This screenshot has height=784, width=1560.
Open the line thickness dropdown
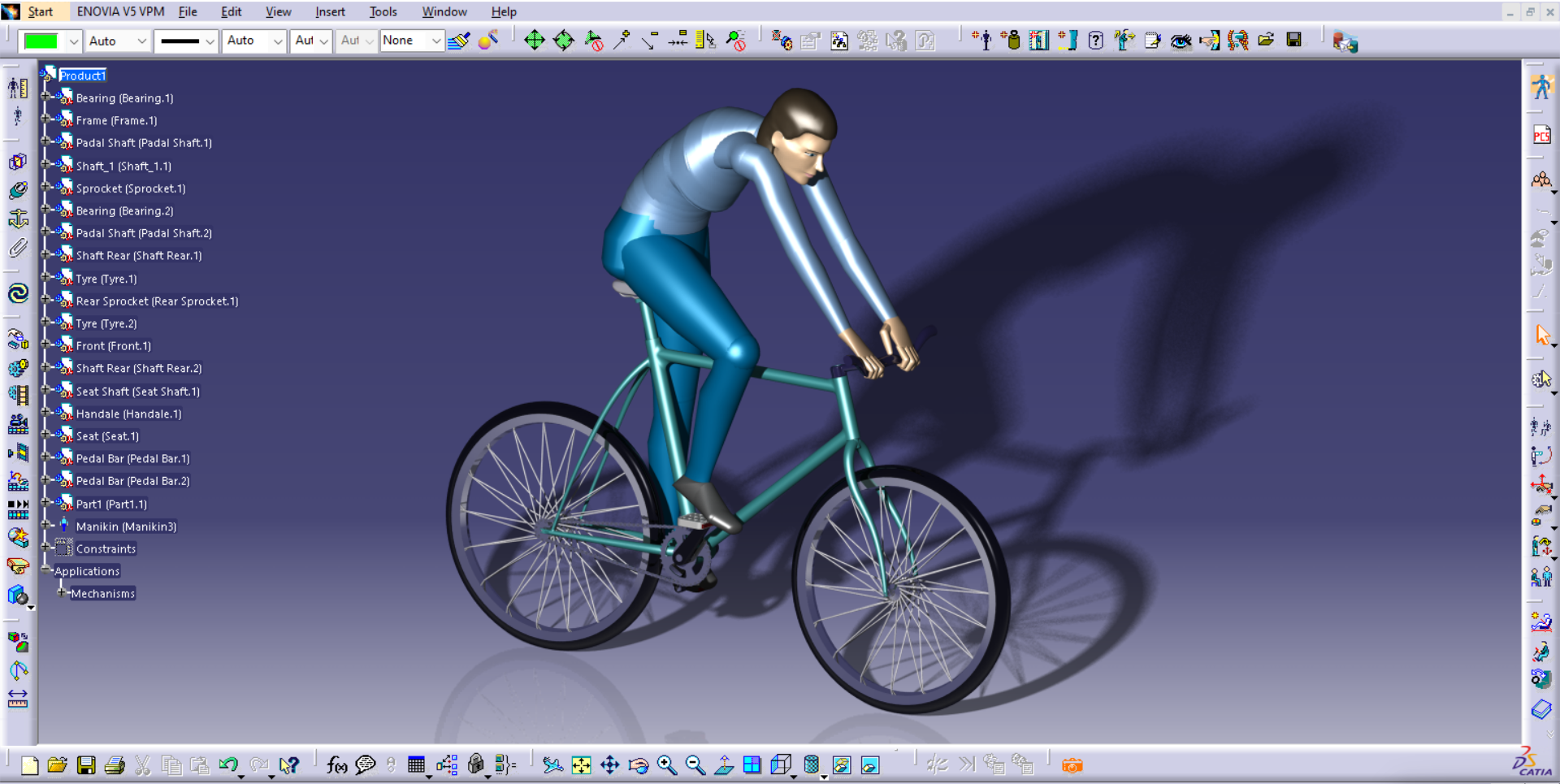point(210,41)
